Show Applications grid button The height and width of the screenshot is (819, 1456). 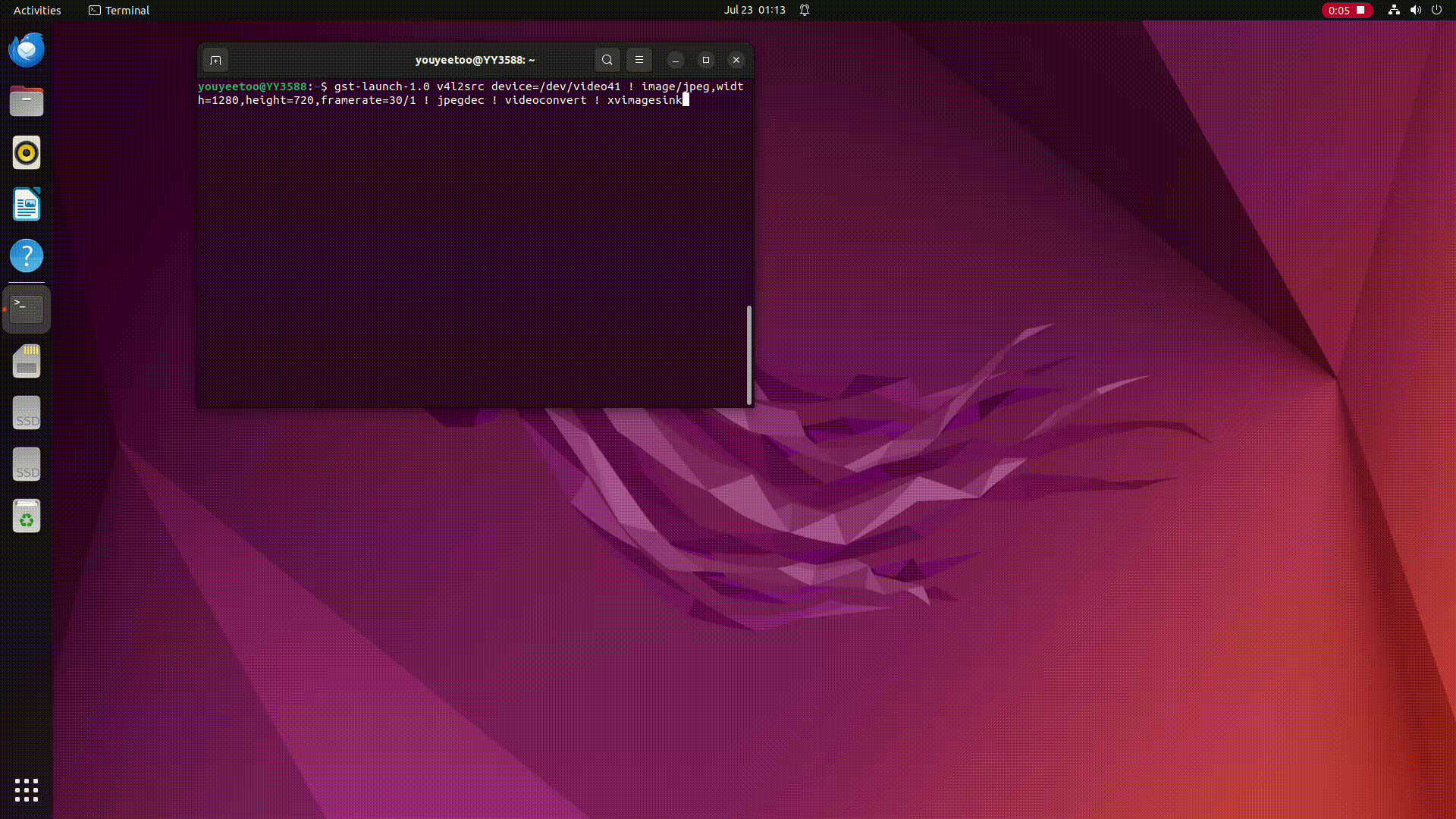tap(27, 790)
